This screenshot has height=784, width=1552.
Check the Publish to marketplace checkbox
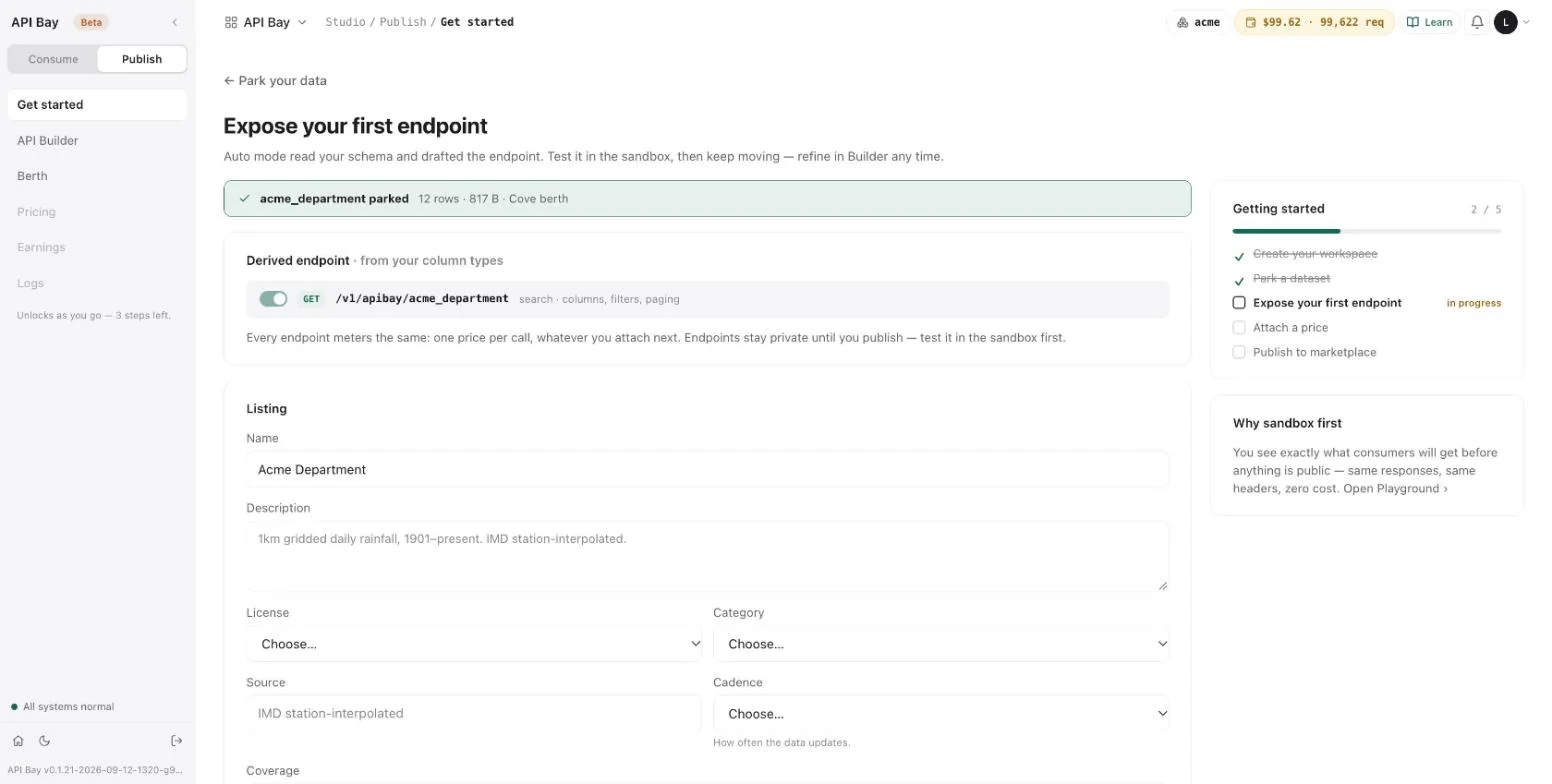[x=1239, y=352]
